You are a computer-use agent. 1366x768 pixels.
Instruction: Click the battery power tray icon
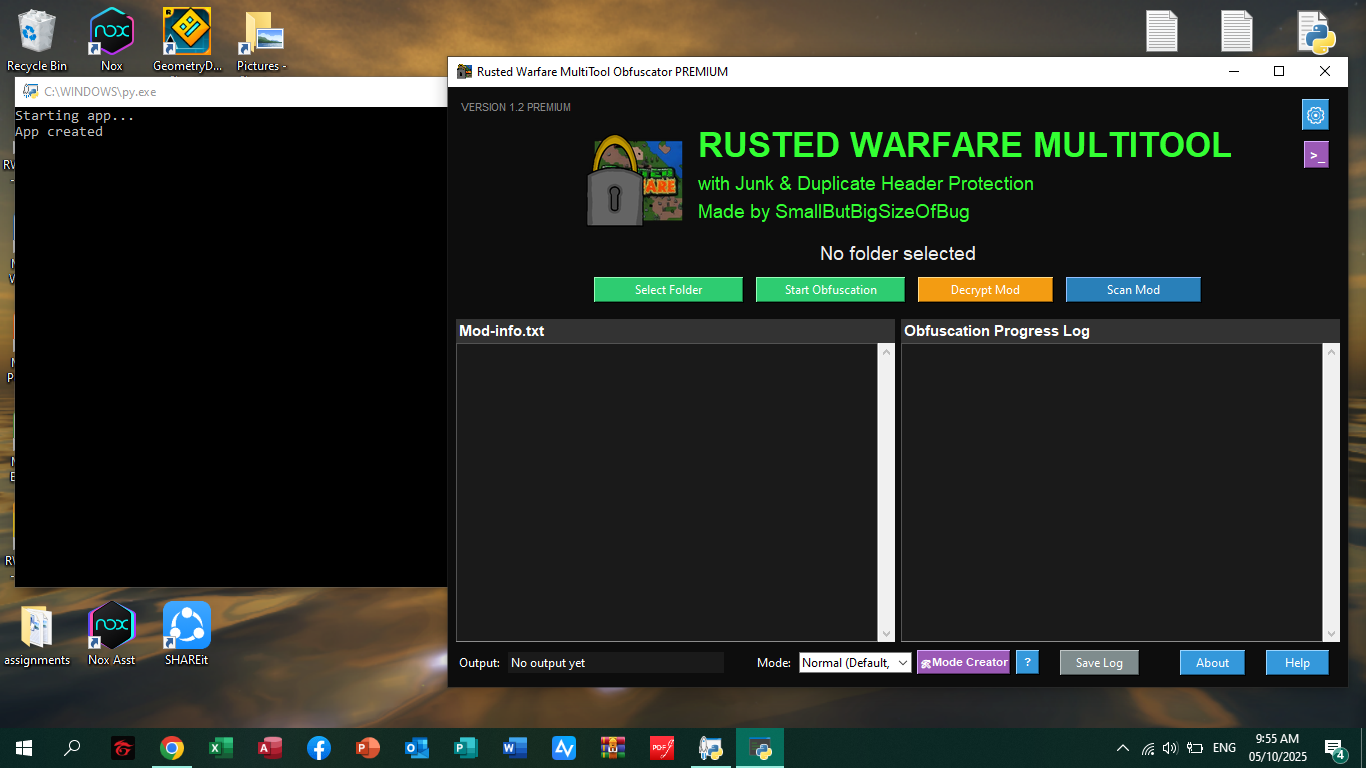tap(1196, 748)
